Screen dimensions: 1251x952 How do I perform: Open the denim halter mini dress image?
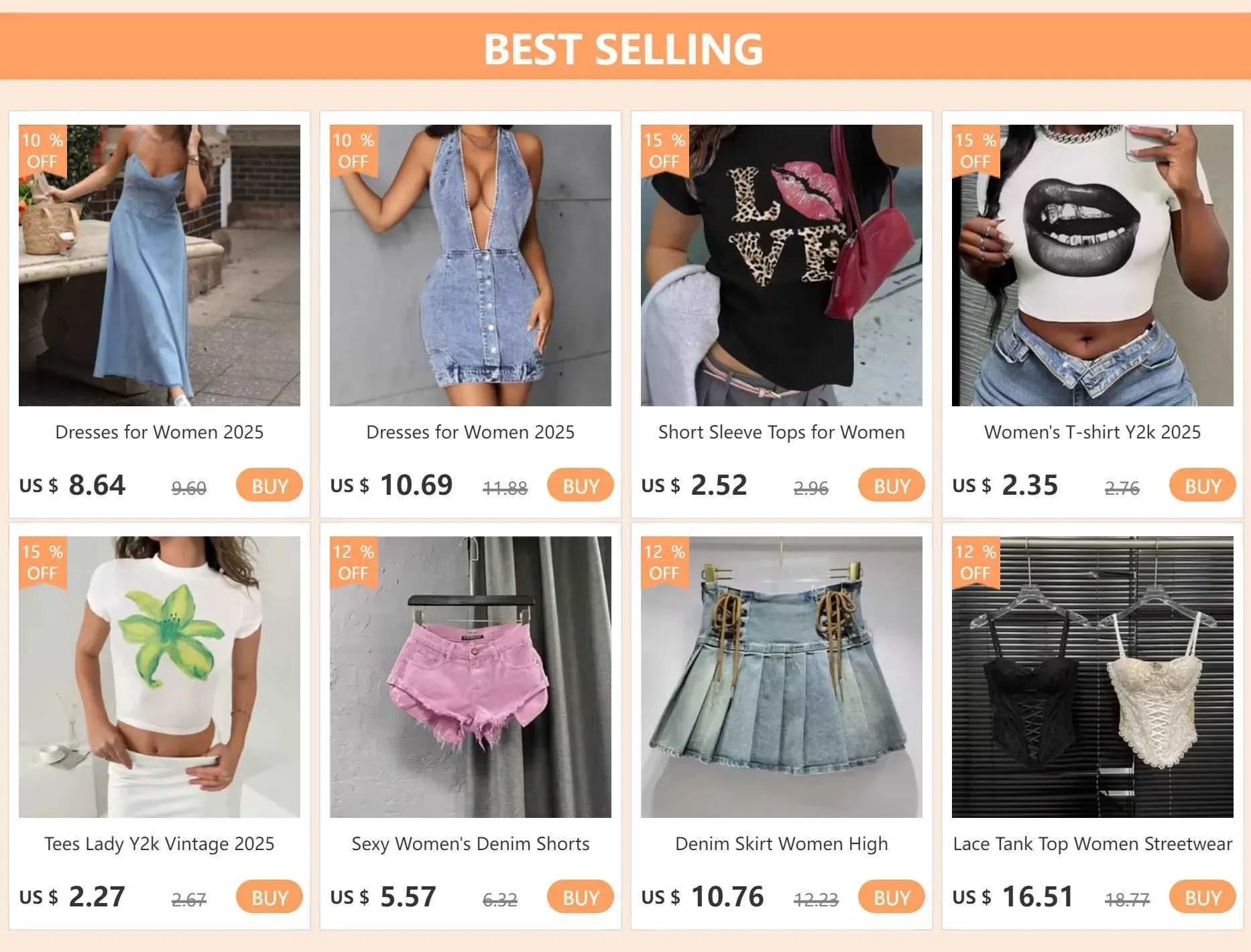click(471, 265)
